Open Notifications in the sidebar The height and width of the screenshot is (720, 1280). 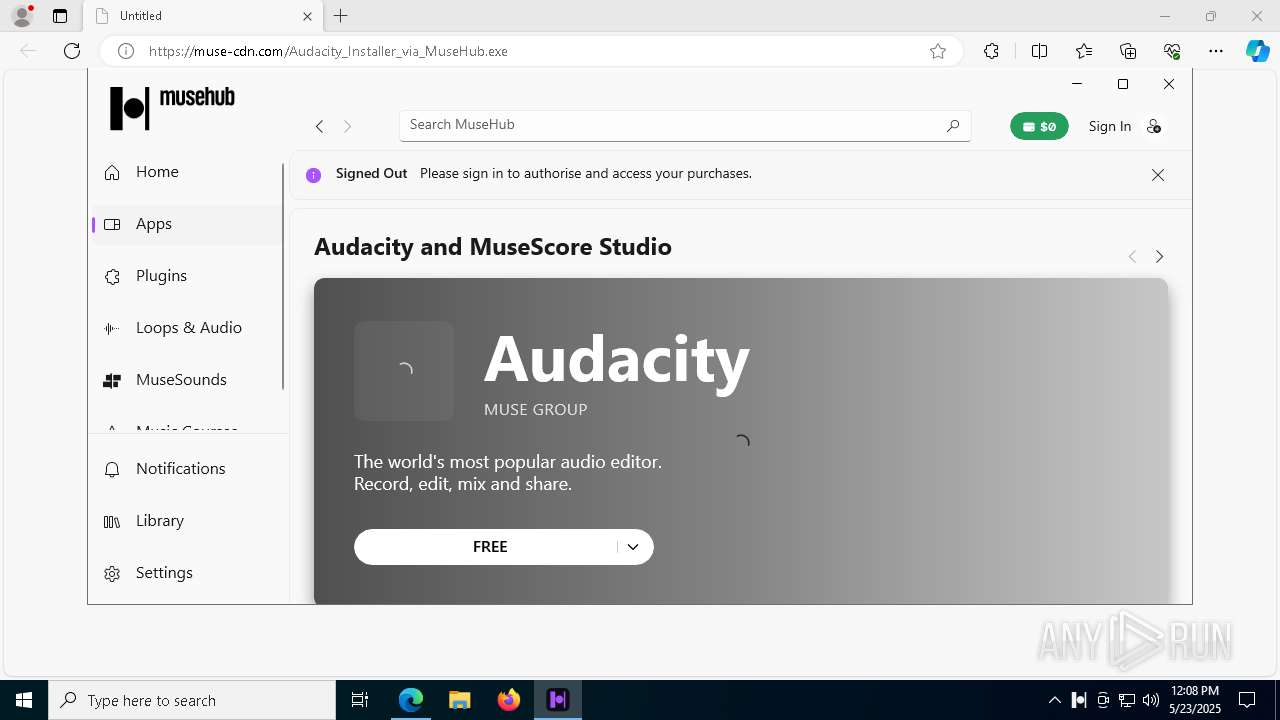[186, 469]
